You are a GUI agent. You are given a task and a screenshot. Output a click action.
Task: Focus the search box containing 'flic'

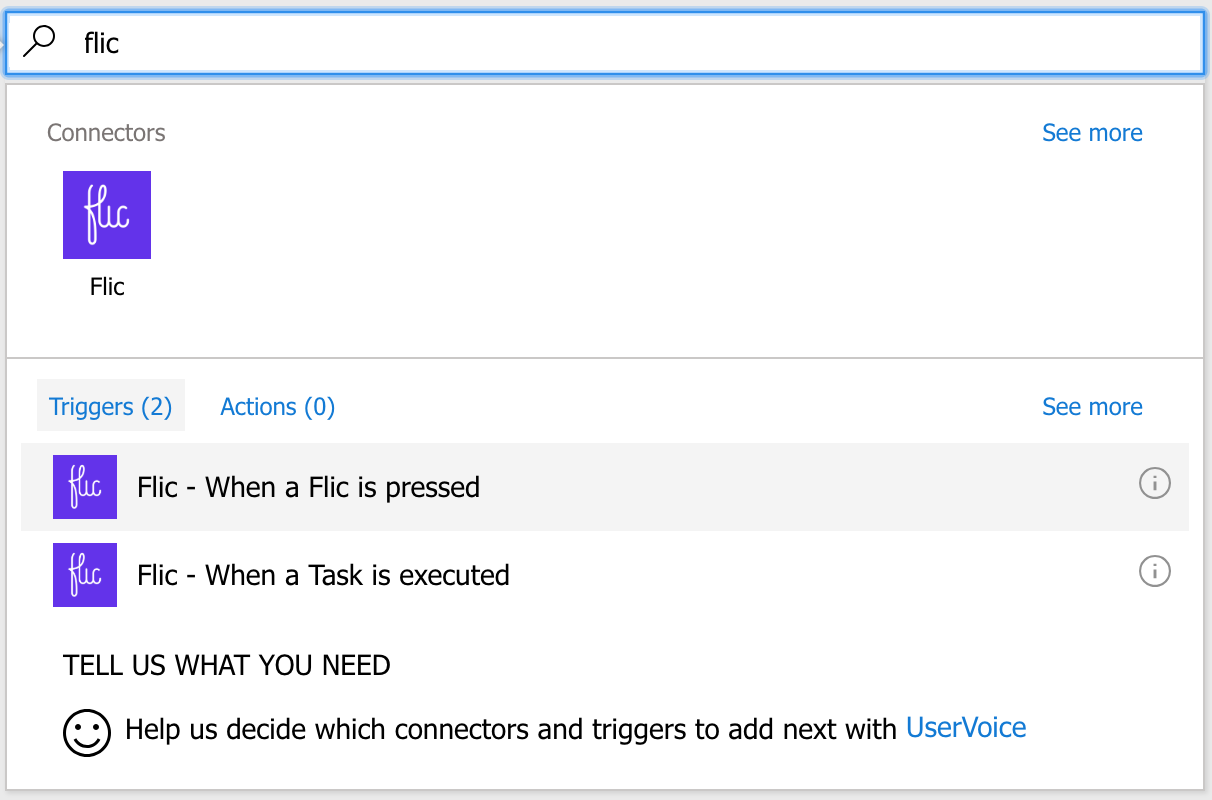(600, 44)
